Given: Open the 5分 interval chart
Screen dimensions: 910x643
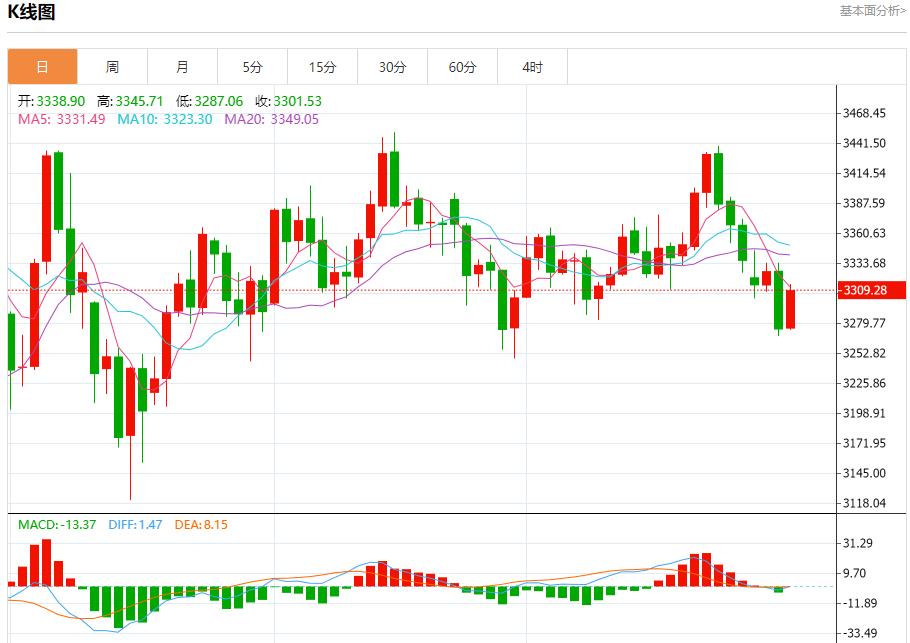Looking at the screenshot, I should click(x=253, y=66).
